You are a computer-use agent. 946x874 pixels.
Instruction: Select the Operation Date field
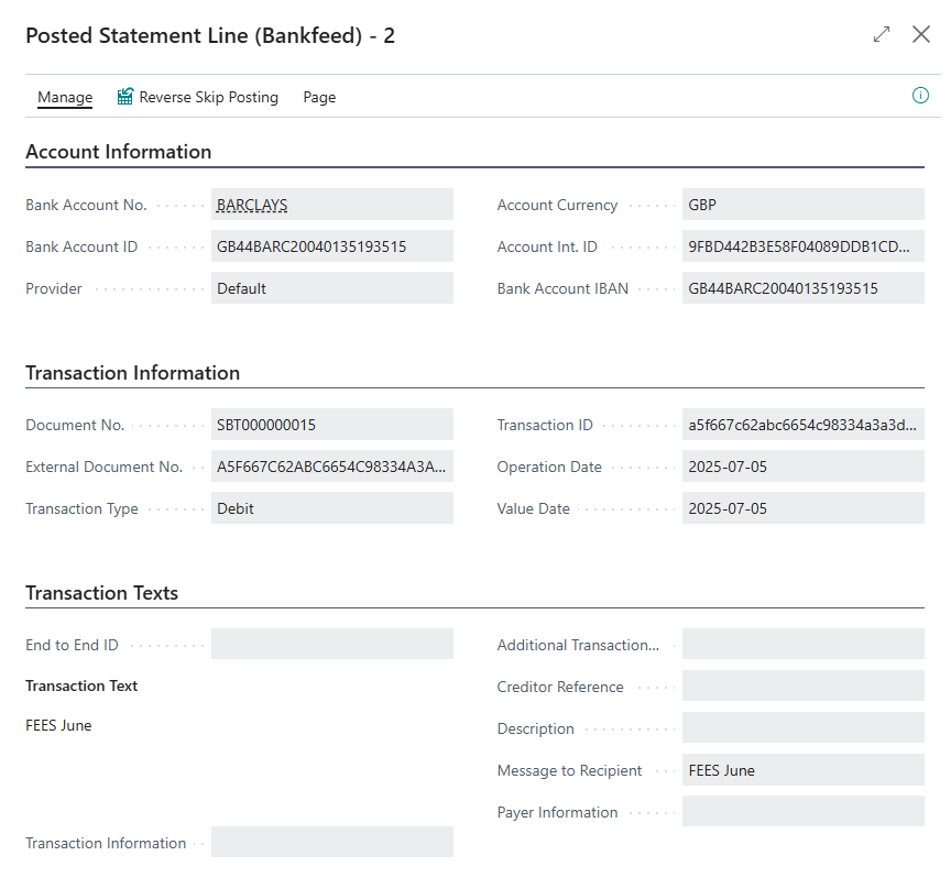pos(803,466)
